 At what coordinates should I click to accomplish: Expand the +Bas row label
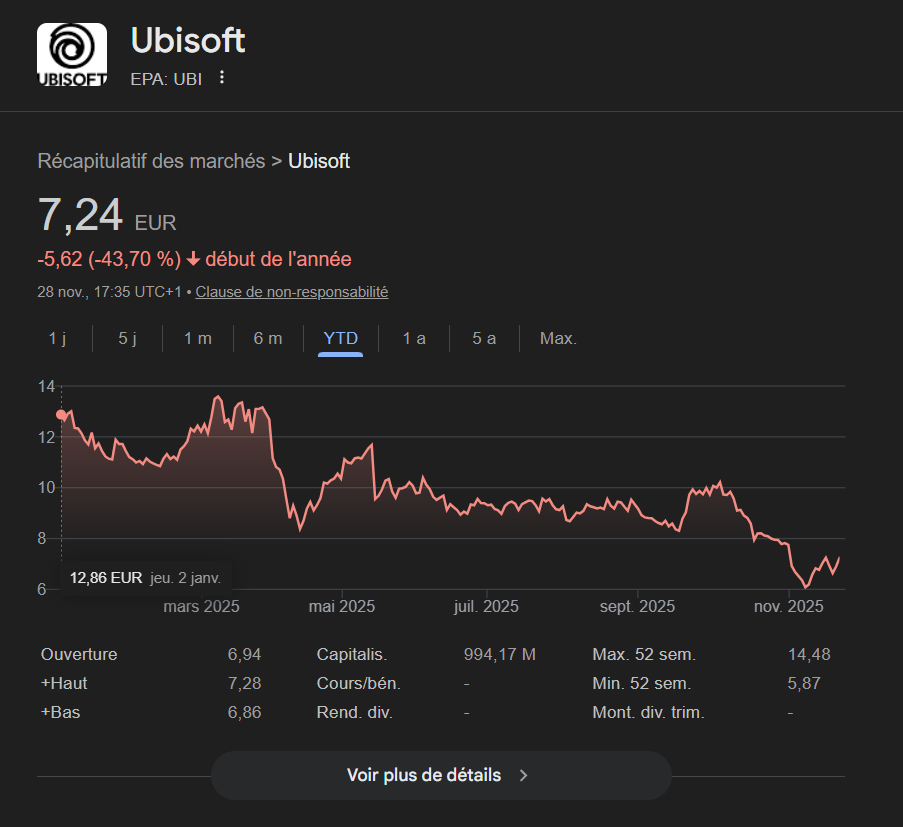pos(62,713)
